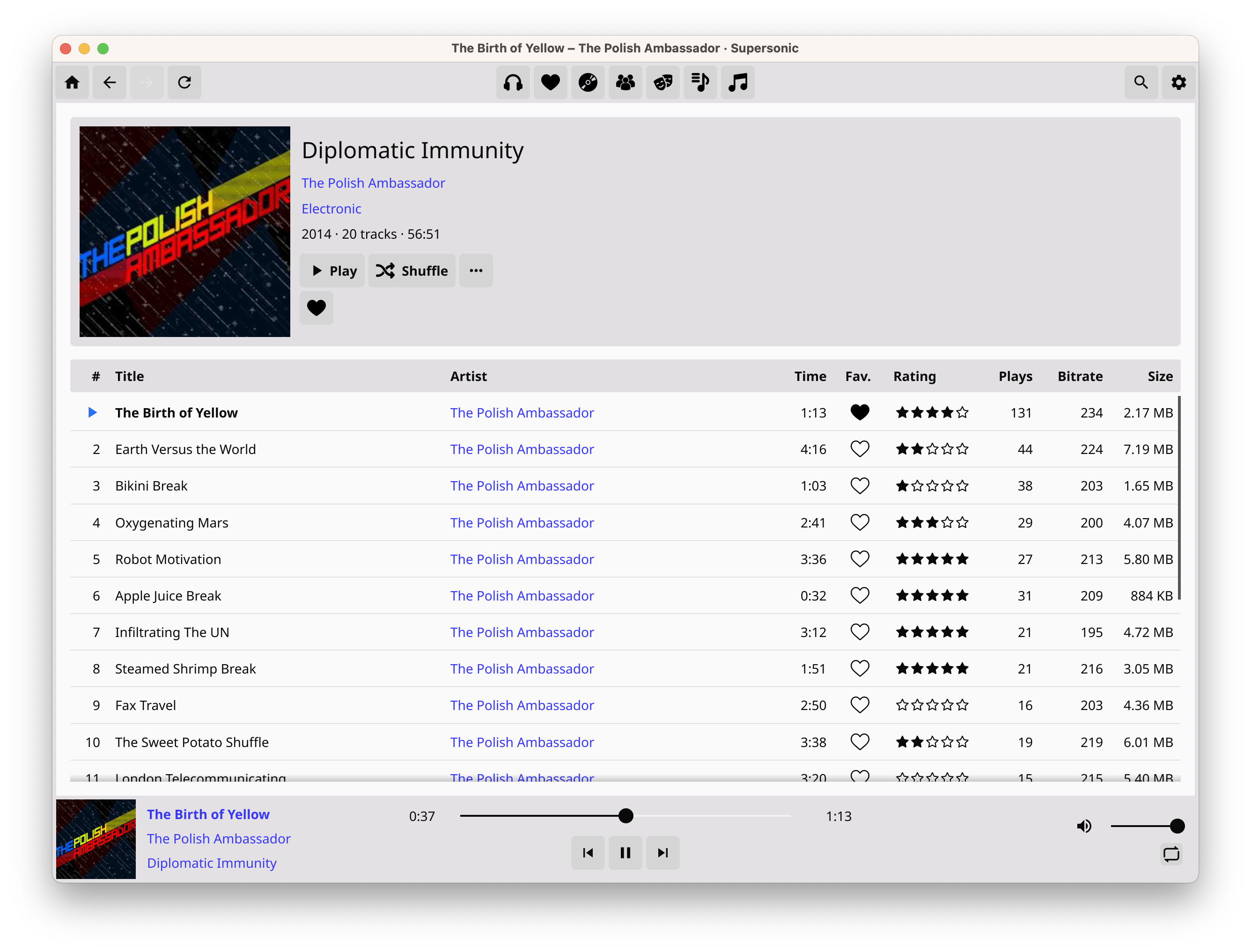The width and height of the screenshot is (1251, 952).
Task: Sort tracks by the Title column header
Action: tap(129, 376)
